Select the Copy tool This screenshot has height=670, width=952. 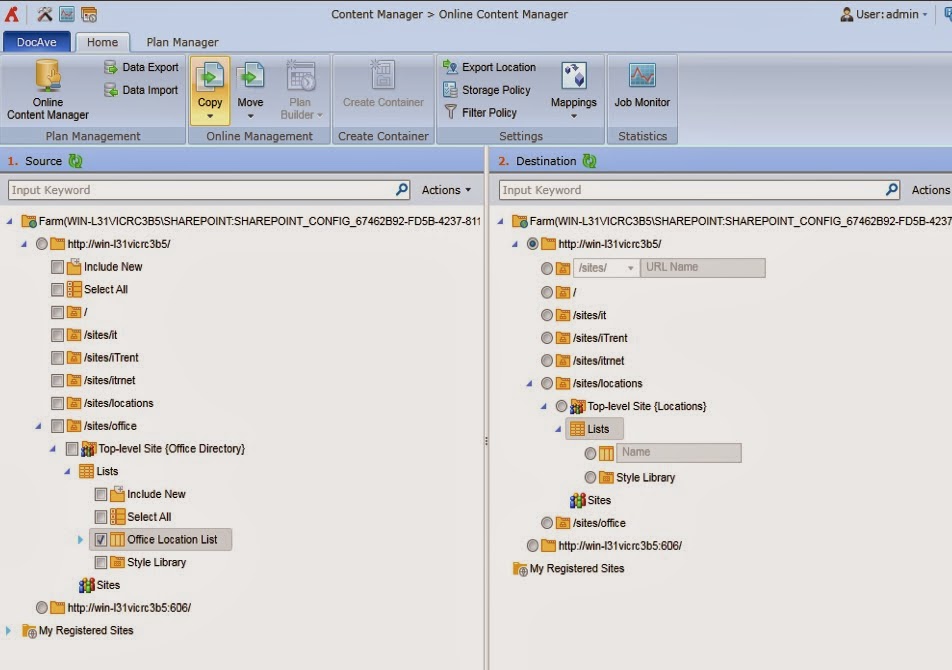click(x=210, y=85)
